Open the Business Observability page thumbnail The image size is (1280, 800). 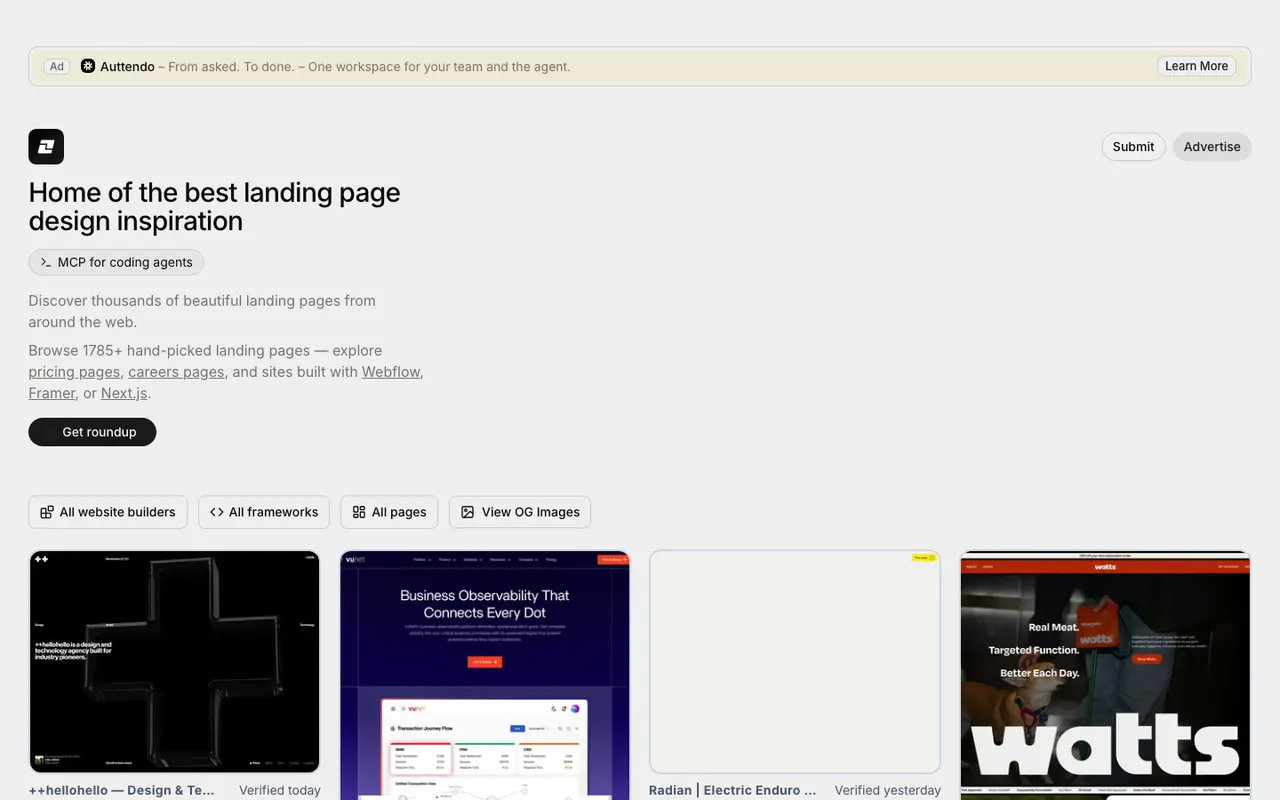click(485, 675)
